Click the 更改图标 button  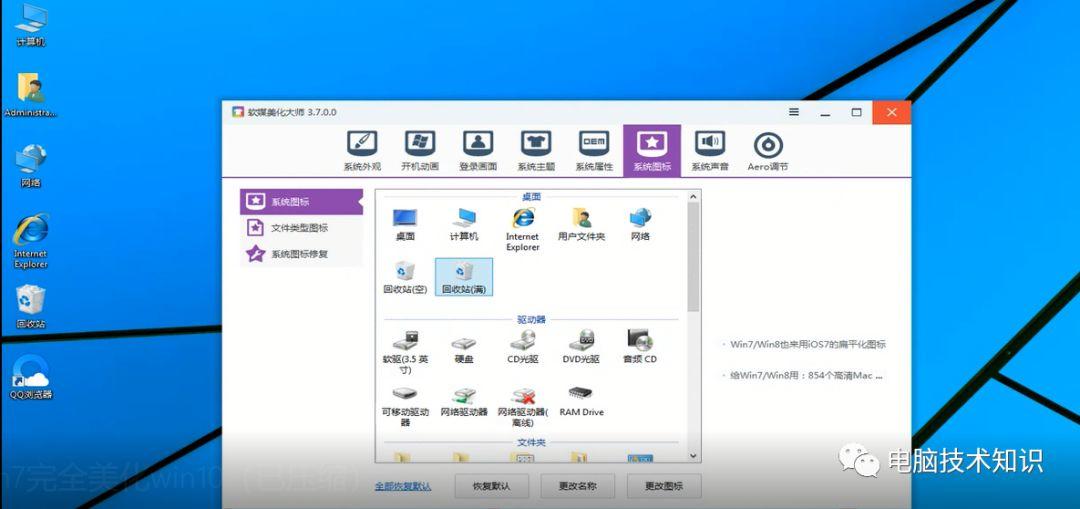tap(664, 486)
